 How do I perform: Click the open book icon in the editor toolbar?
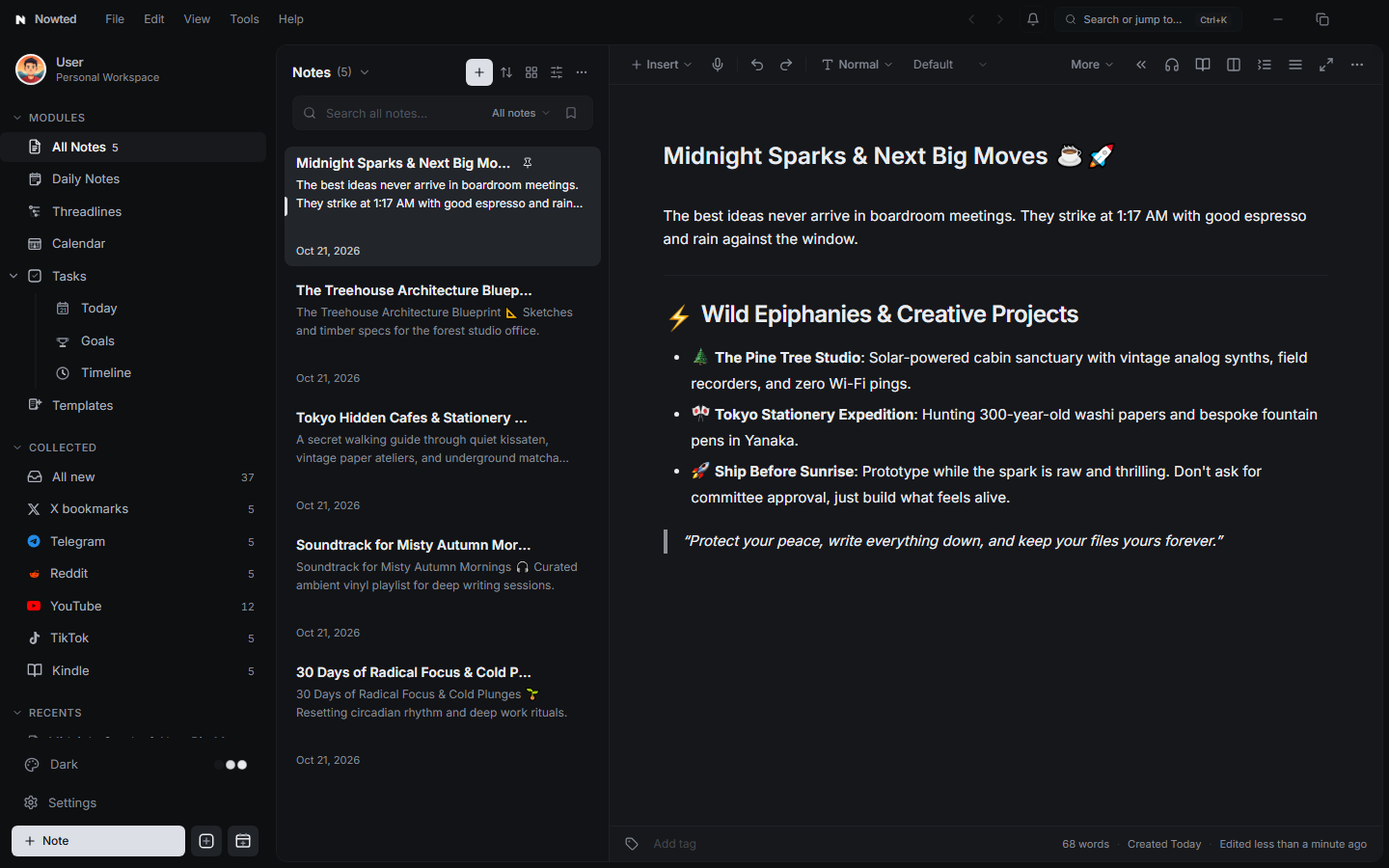point(1203,65)
